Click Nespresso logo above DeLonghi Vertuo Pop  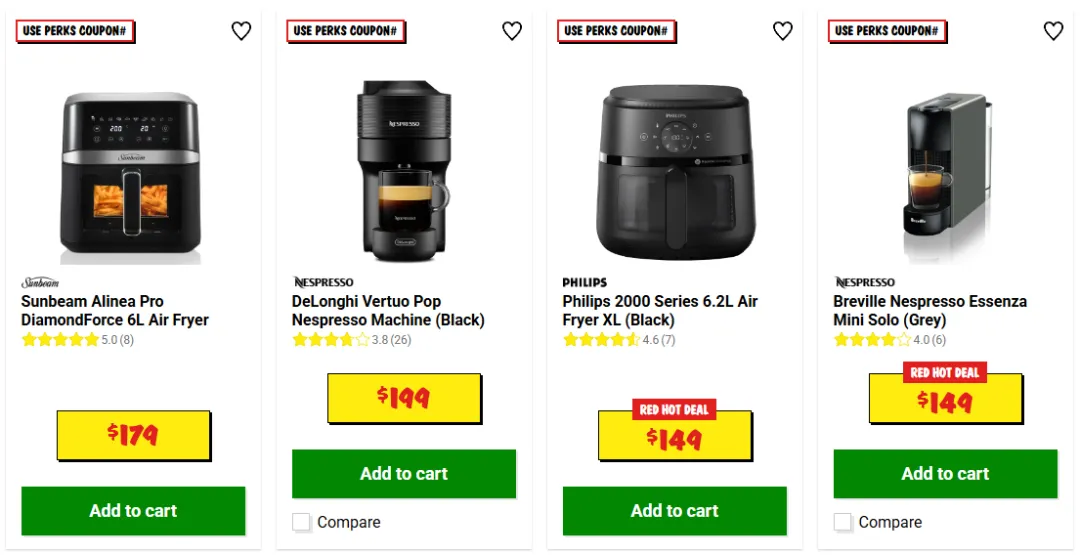tap(323, 282)
